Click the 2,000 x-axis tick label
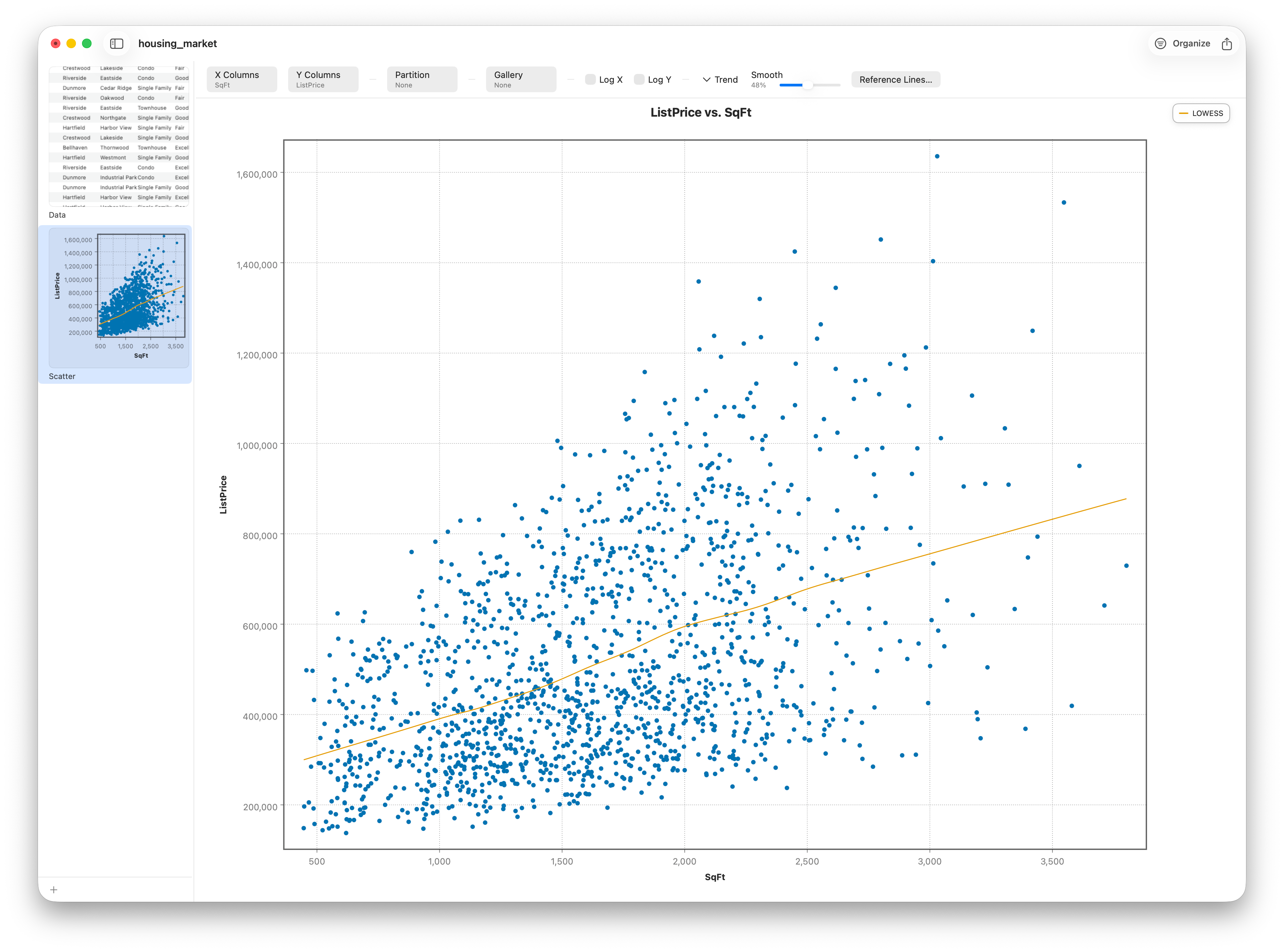Image resolution: width=1284 pixels, height=952 pixels. (684, 861)
